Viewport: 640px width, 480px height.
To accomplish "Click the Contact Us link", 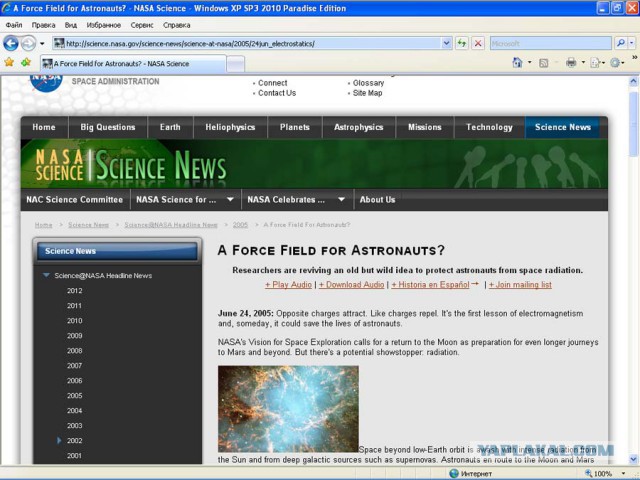I will click(x=277, y=93).
